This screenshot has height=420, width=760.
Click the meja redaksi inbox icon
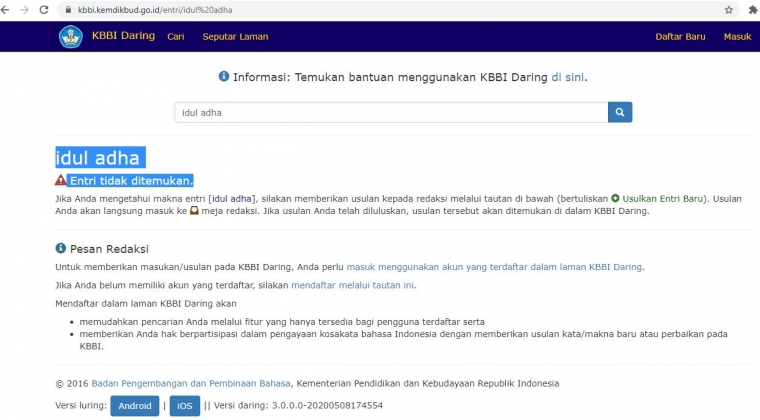194,211
